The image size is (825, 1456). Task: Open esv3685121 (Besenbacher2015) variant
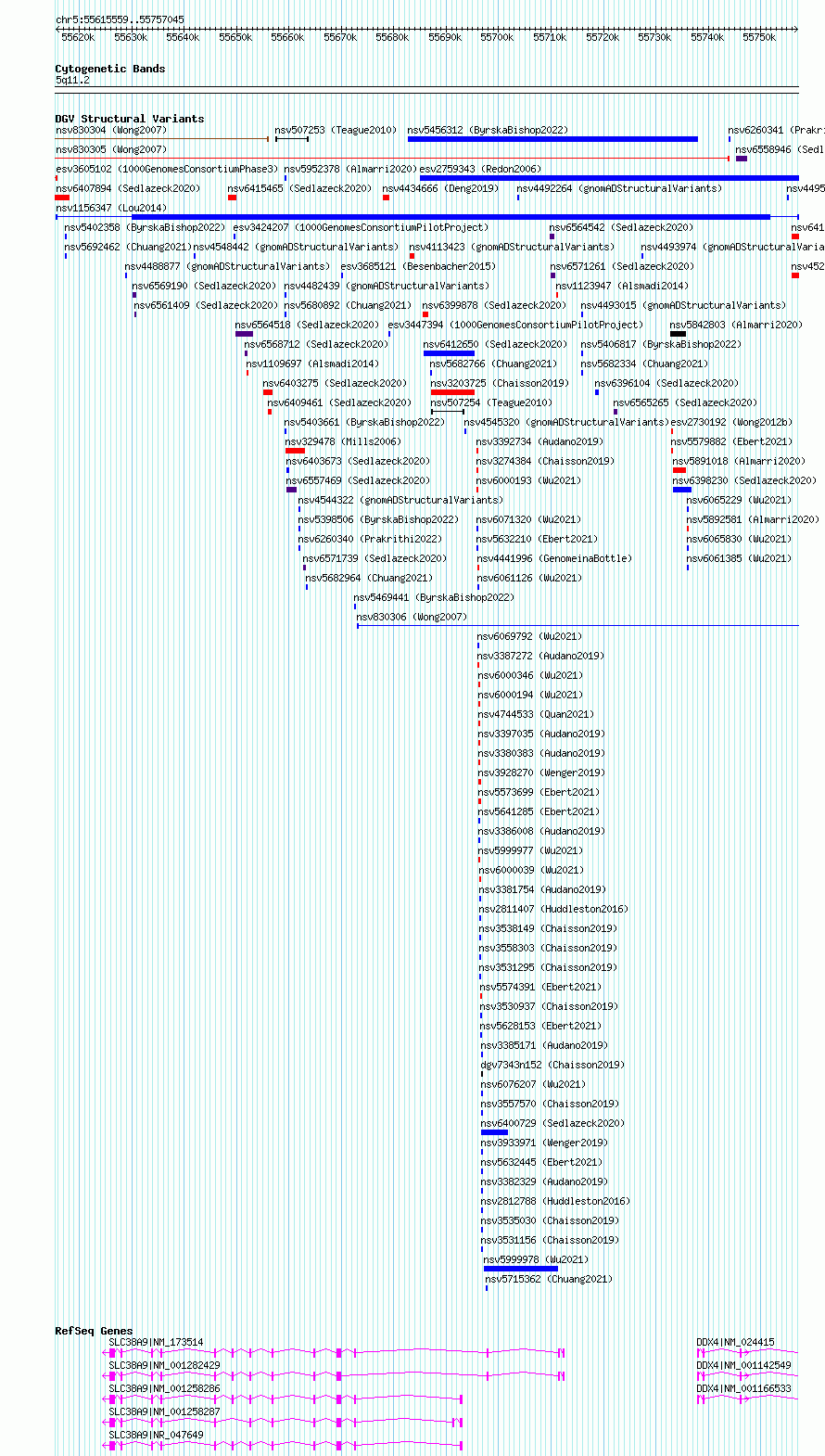click(x=418, y=266)
